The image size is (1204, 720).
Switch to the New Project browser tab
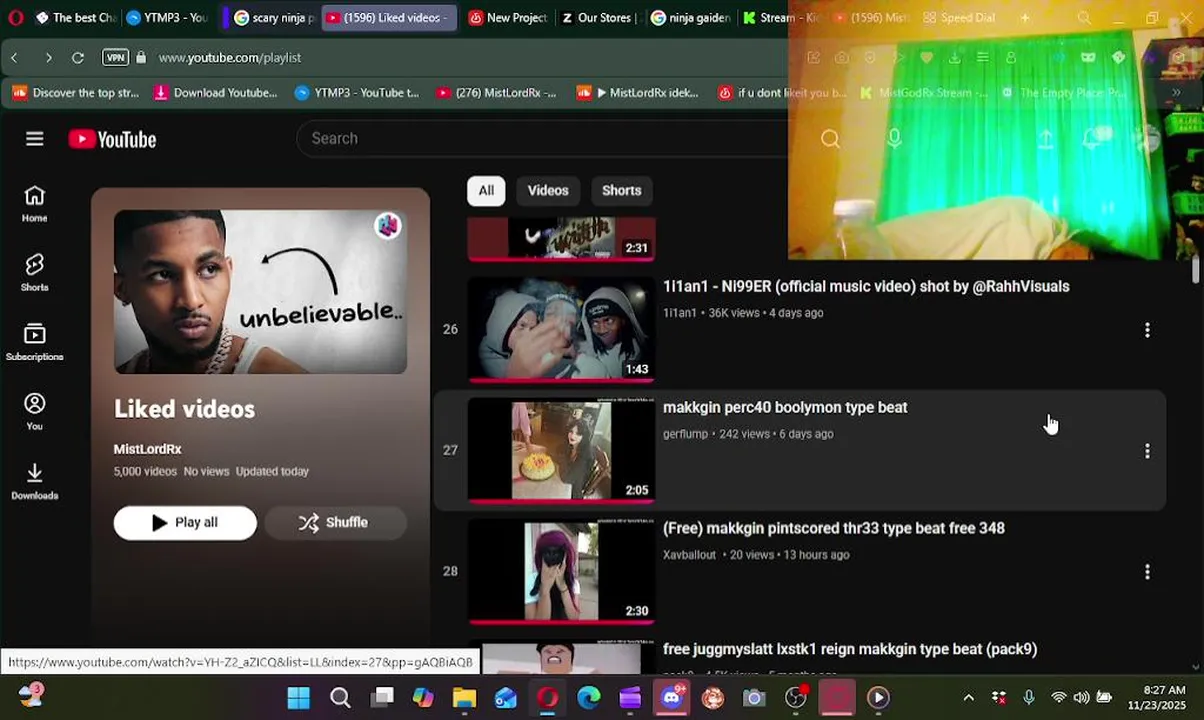click(508, 18)
